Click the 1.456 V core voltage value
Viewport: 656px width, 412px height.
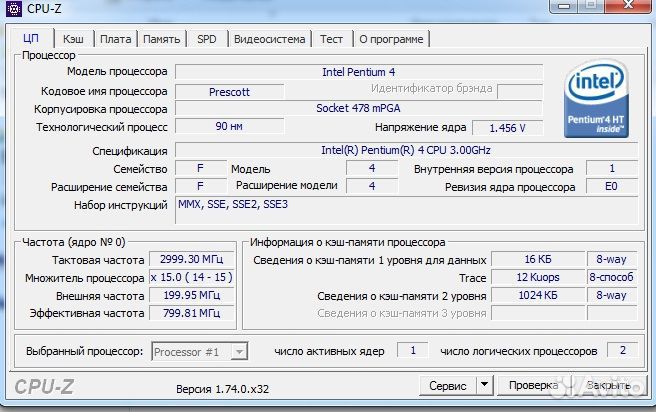click(x=507, y=128)
